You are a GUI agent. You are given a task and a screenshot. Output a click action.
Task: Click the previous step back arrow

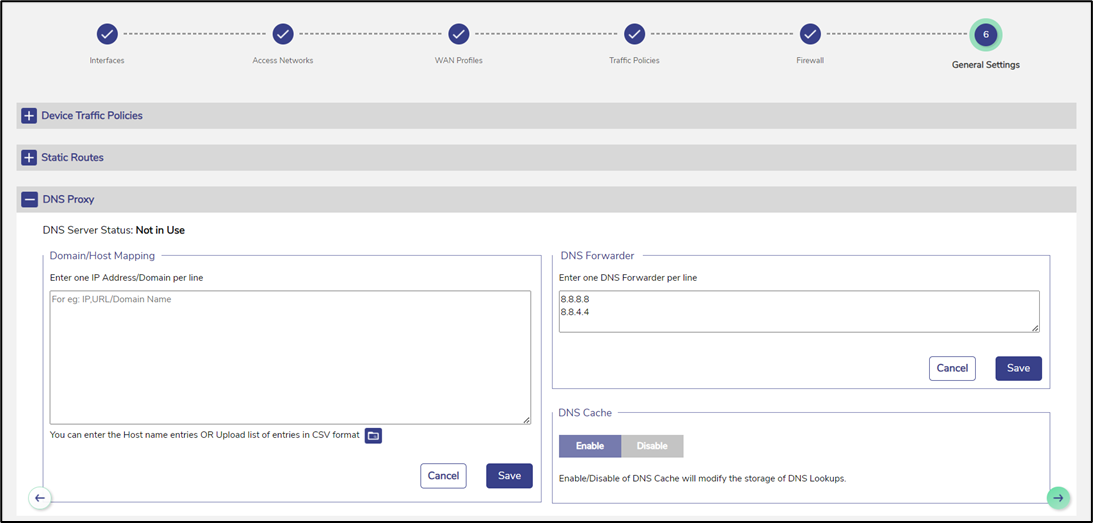pos(40,497)
